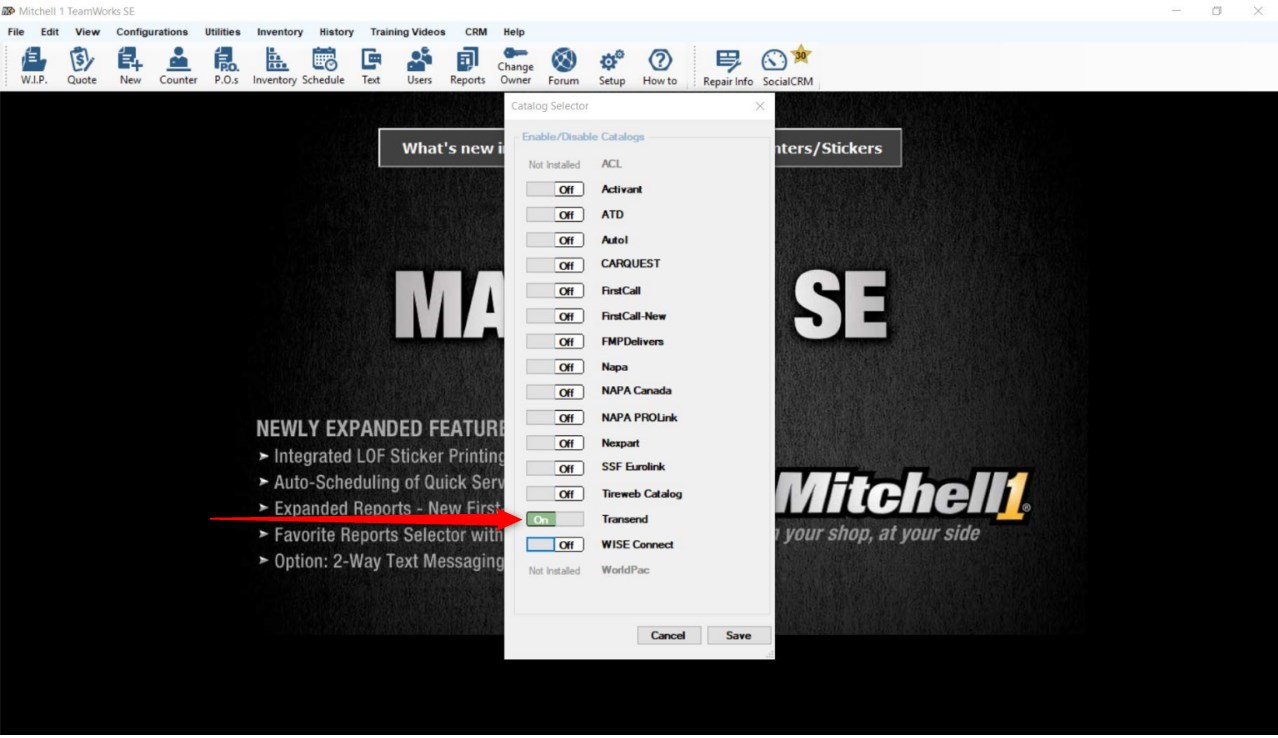Toggle the WISE Connect switch
Viewport: 1278px width, 738px height.
[555, 545]
